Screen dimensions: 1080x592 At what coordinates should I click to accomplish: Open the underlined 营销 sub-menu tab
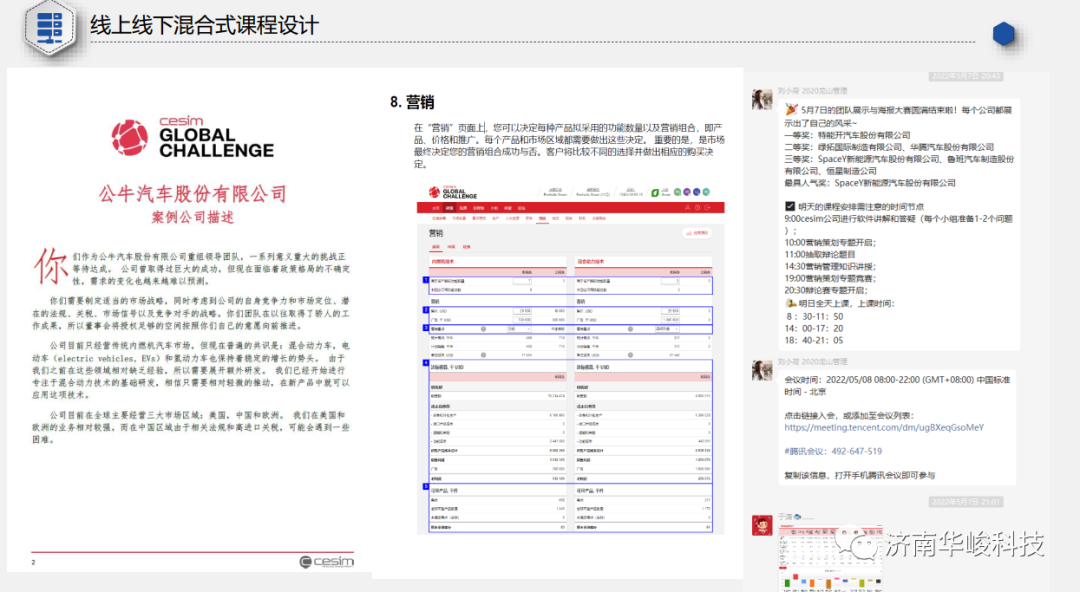542,220
